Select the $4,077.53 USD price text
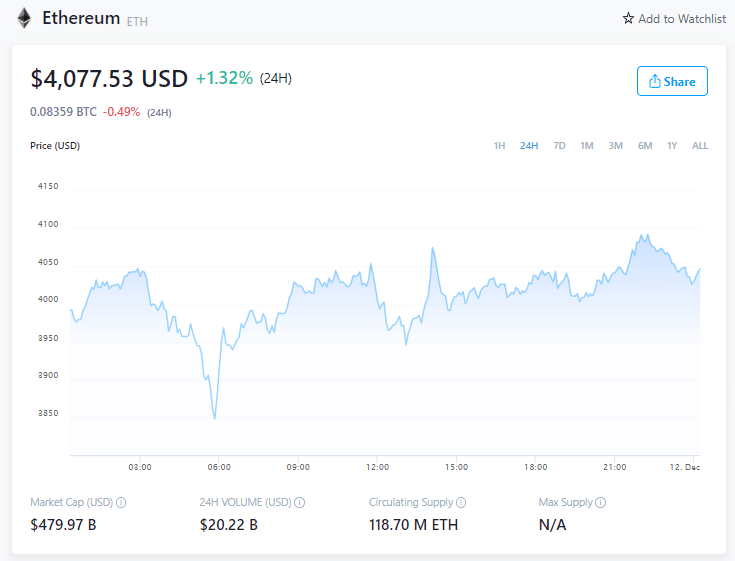 point(109,78)
